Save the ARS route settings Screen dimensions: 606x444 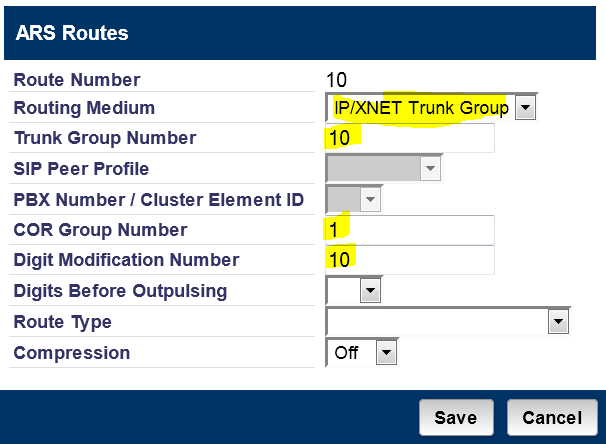[456, 417]
